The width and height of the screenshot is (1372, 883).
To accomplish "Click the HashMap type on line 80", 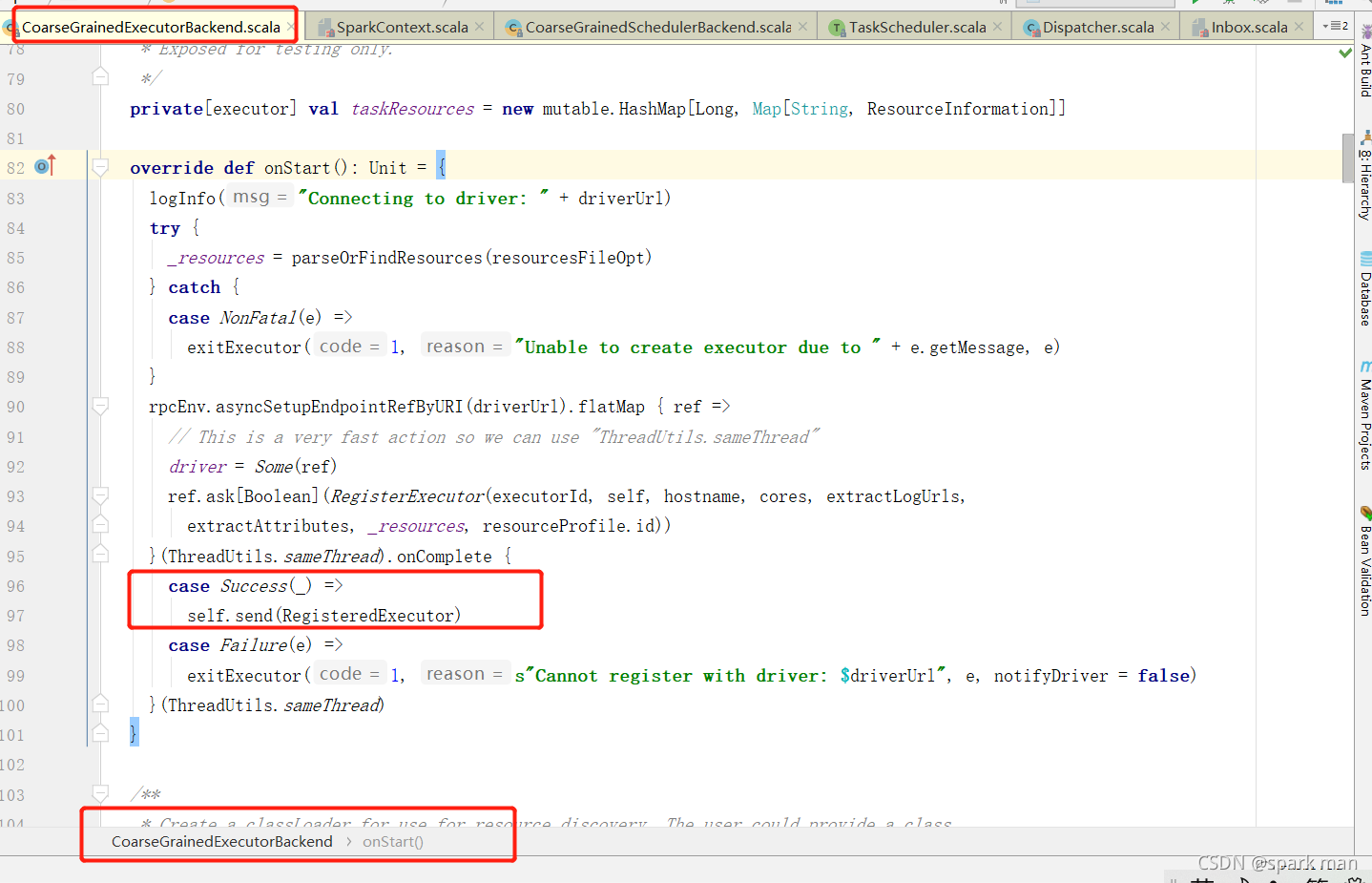I will coord(652,109).
